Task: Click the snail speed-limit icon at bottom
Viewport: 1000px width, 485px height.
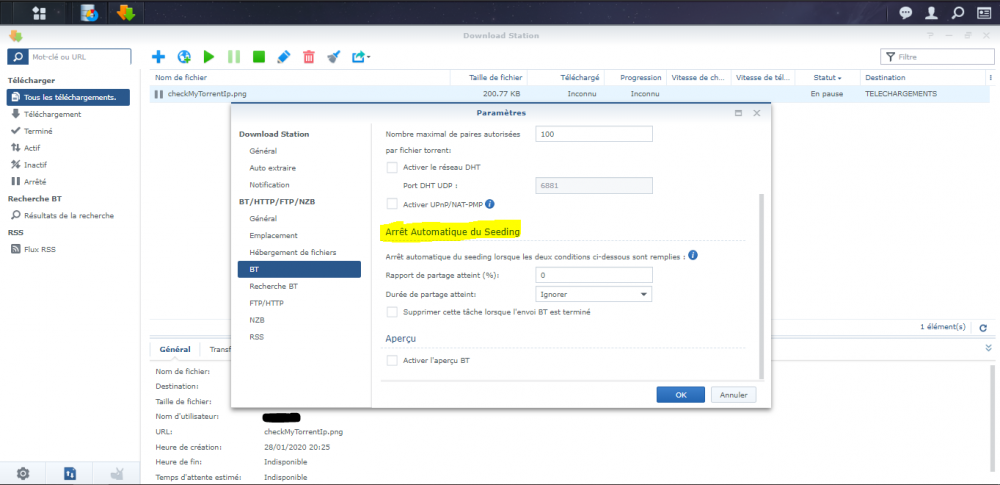Action: click(x=117, y=473)
